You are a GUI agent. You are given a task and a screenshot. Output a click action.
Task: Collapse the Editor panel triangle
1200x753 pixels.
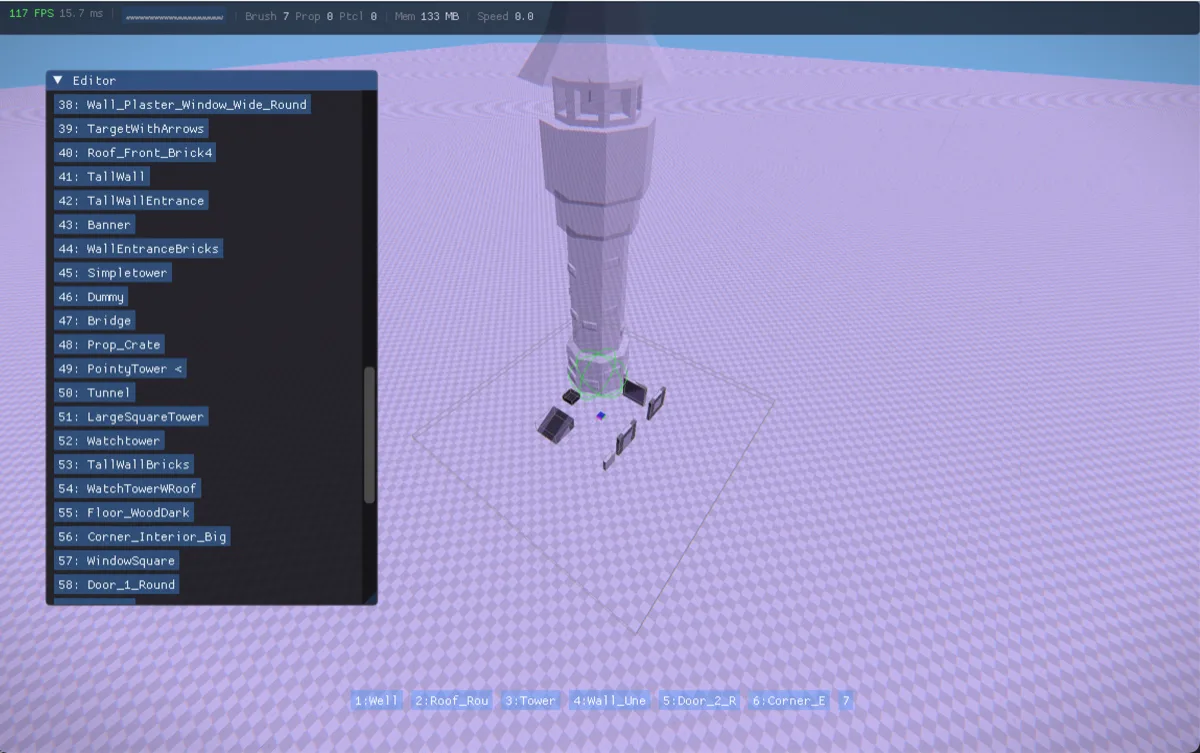[58, 80]
